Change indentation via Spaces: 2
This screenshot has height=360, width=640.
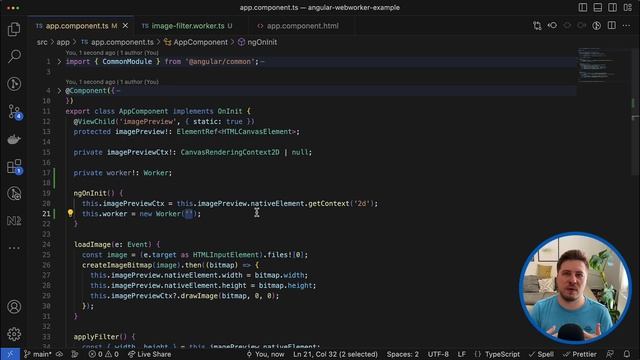click(x=402, y=354)
